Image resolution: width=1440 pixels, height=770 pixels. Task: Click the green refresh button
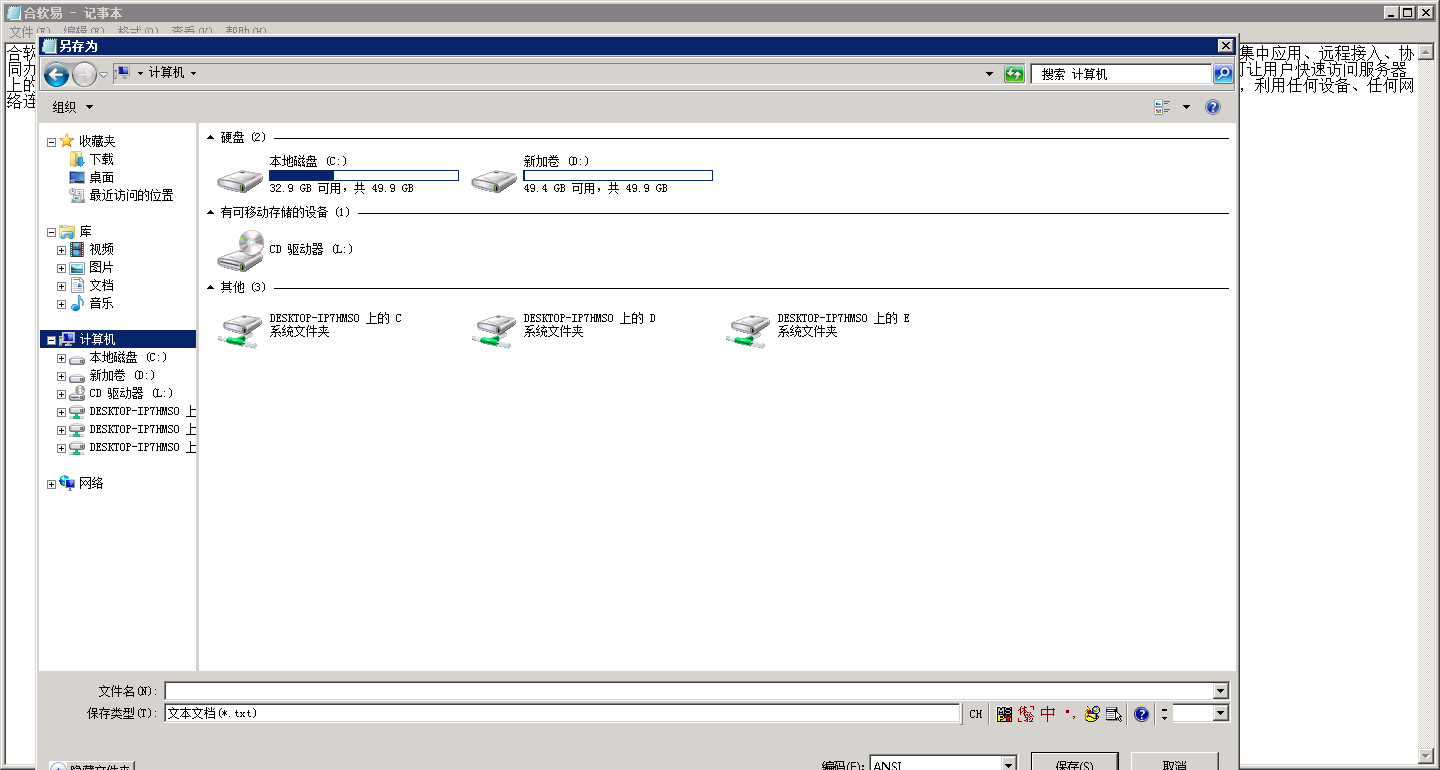[1015, 74]
